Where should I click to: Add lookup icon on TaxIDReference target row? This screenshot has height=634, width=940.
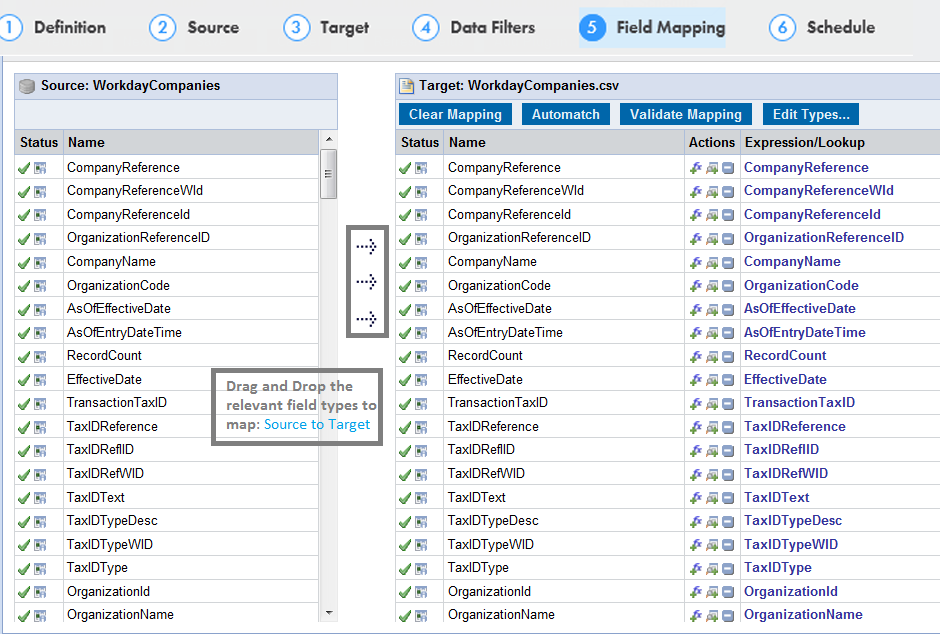tap(712, 428)
